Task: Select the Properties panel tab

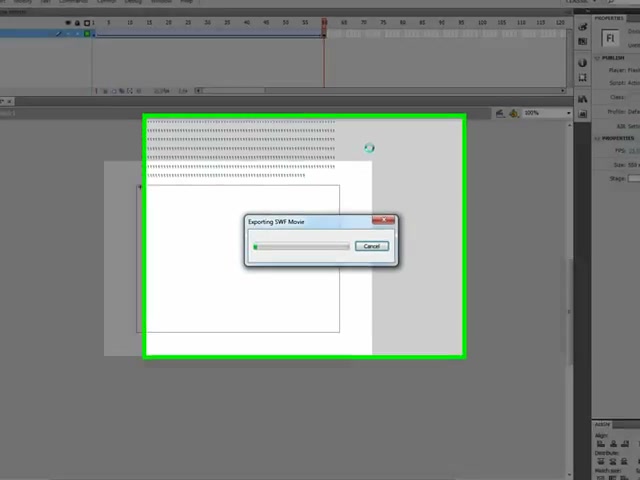Action: click(x=609, y=18)
